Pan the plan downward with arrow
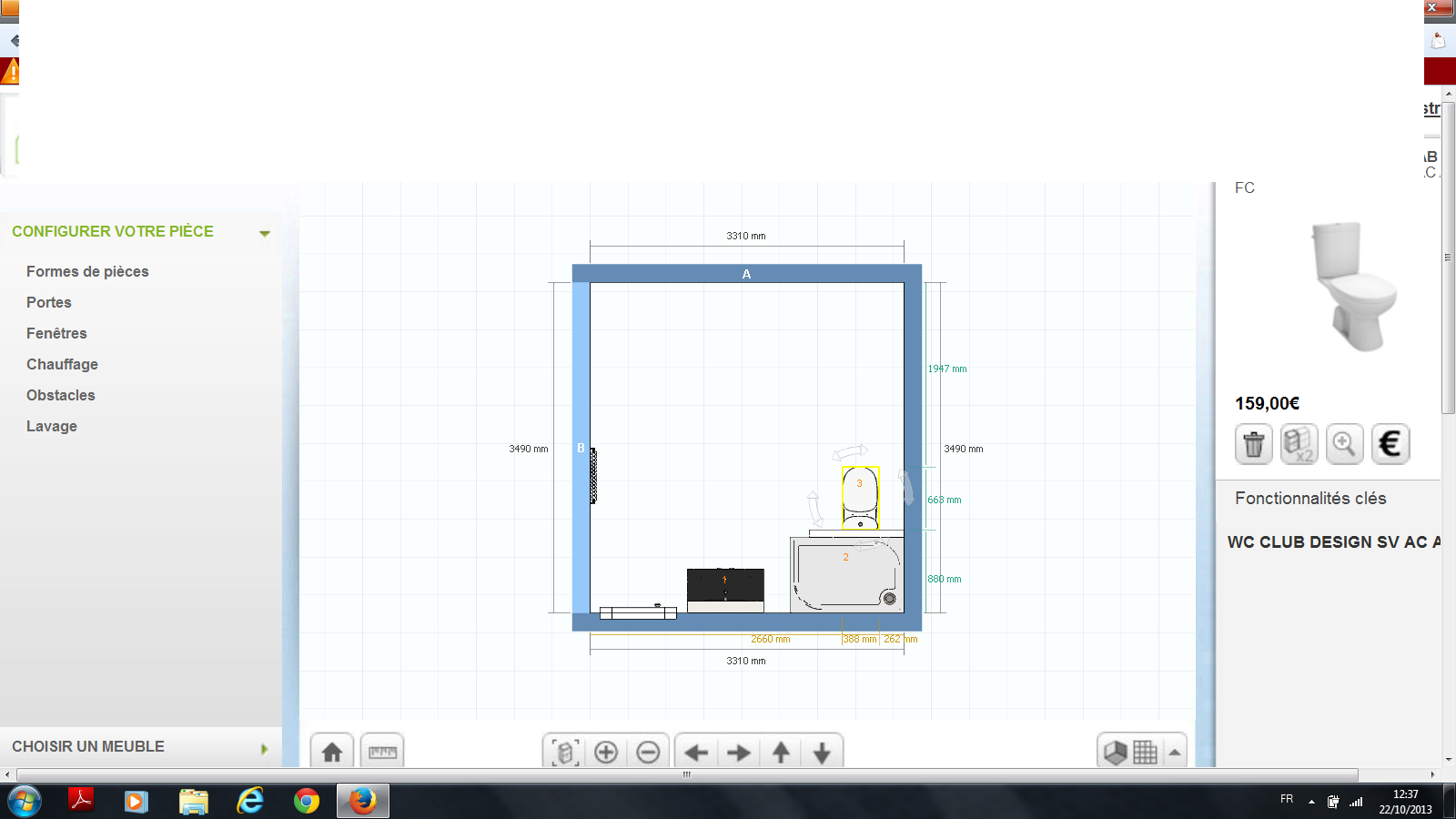 [822, 753]
